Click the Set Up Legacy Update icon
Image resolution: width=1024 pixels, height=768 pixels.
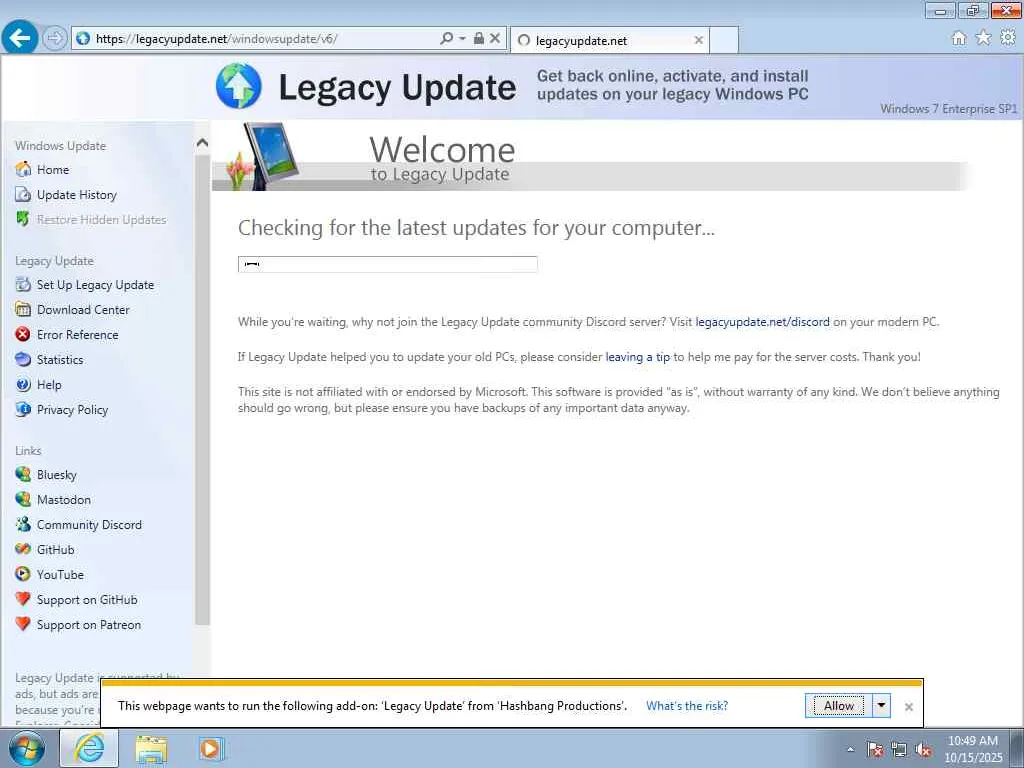pyautogui.click(x=23, y=285)
